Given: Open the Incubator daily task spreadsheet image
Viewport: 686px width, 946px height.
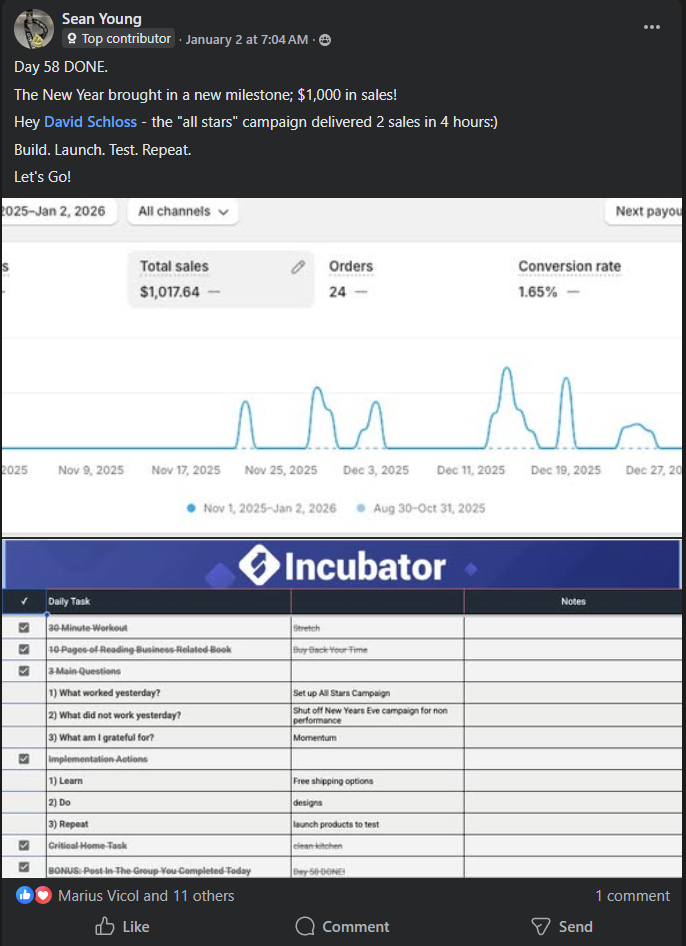Looking at the screenshot, I should point(342,708).
